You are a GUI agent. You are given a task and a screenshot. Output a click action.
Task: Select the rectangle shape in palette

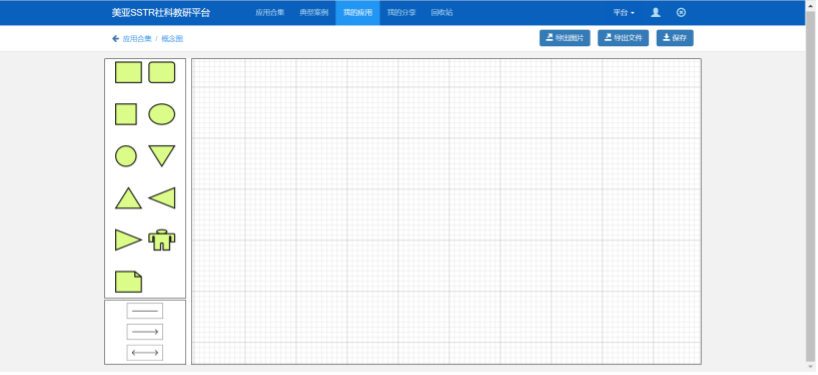(x=128, y=72)
